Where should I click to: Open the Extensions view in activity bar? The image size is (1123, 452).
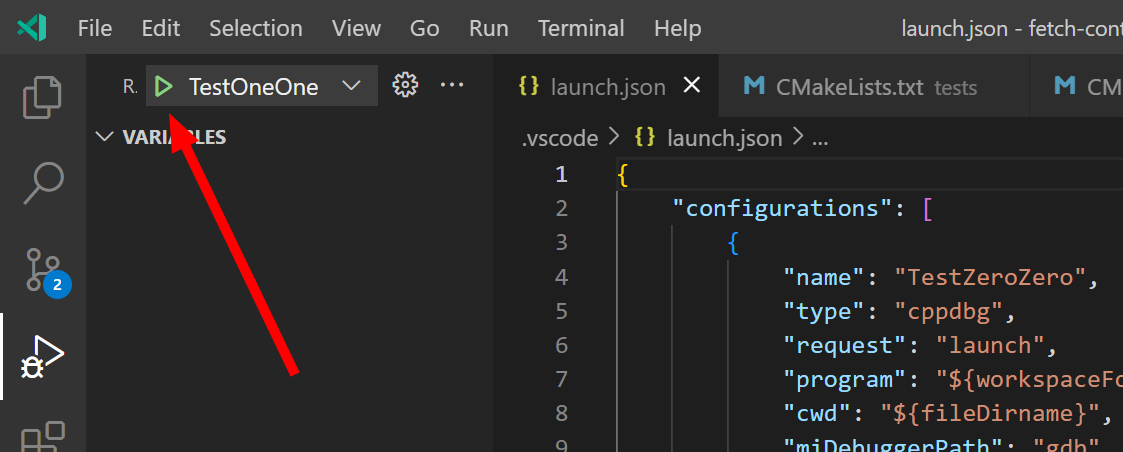click(43, 438)
